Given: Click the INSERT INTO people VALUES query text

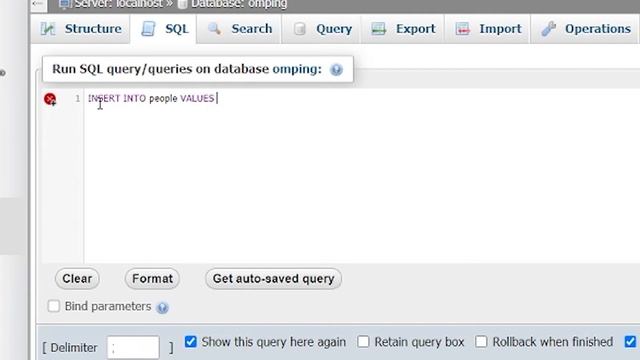Looking at the screenshot, I should (151, 98).
